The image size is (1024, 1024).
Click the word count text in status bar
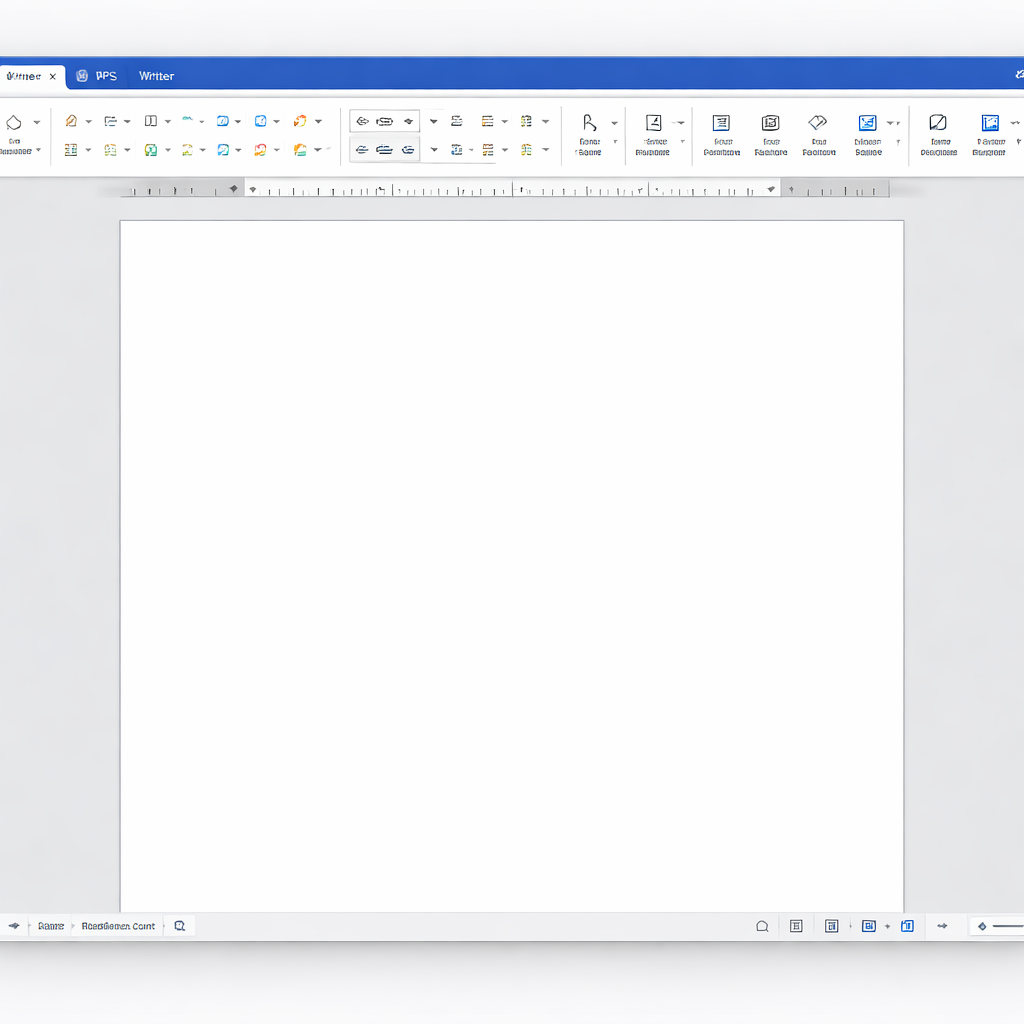[118, 926]
